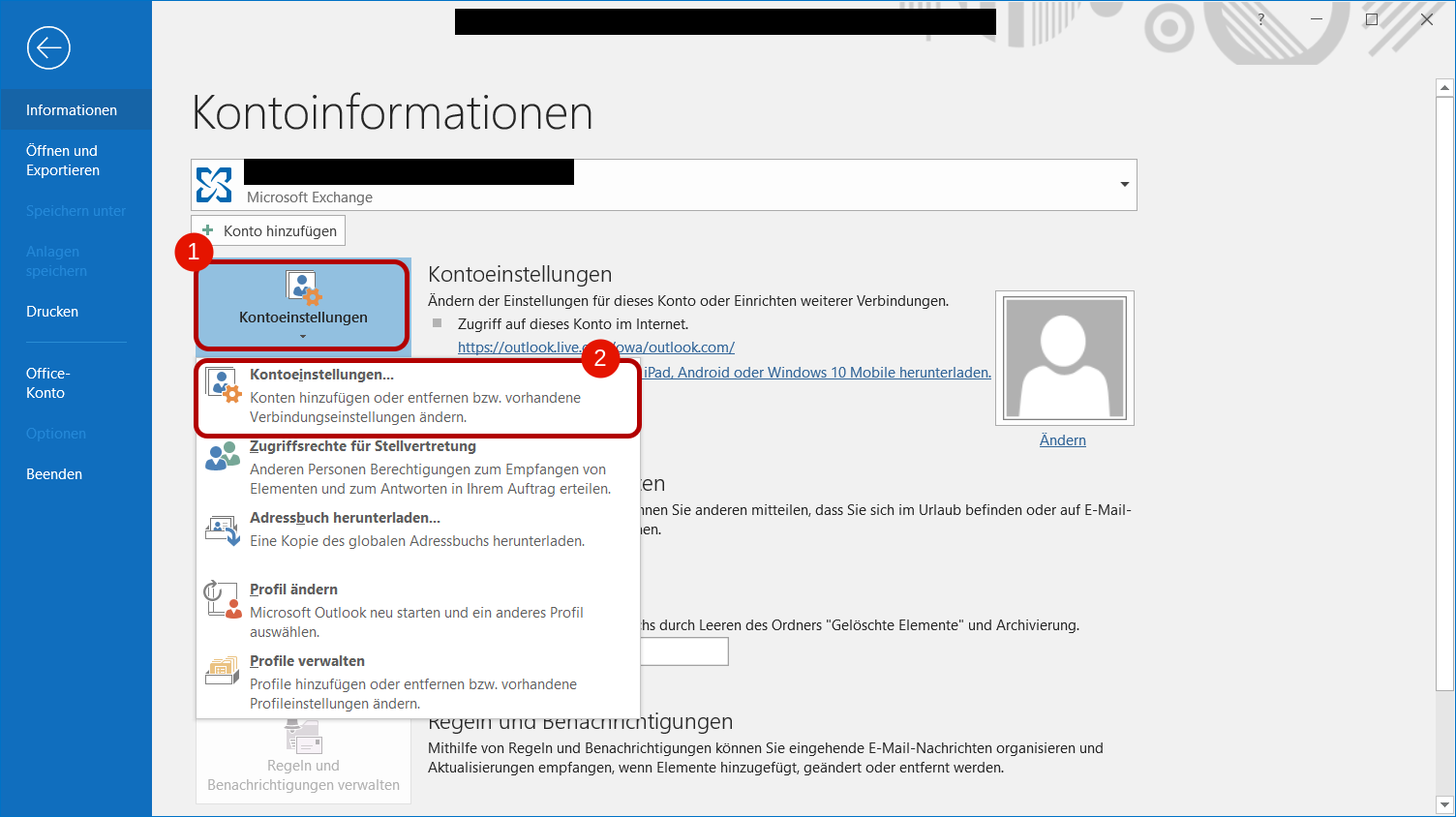The image size is (1456, 817).
Task: Click the Profil ändern icon
Action: coord(223,600)
